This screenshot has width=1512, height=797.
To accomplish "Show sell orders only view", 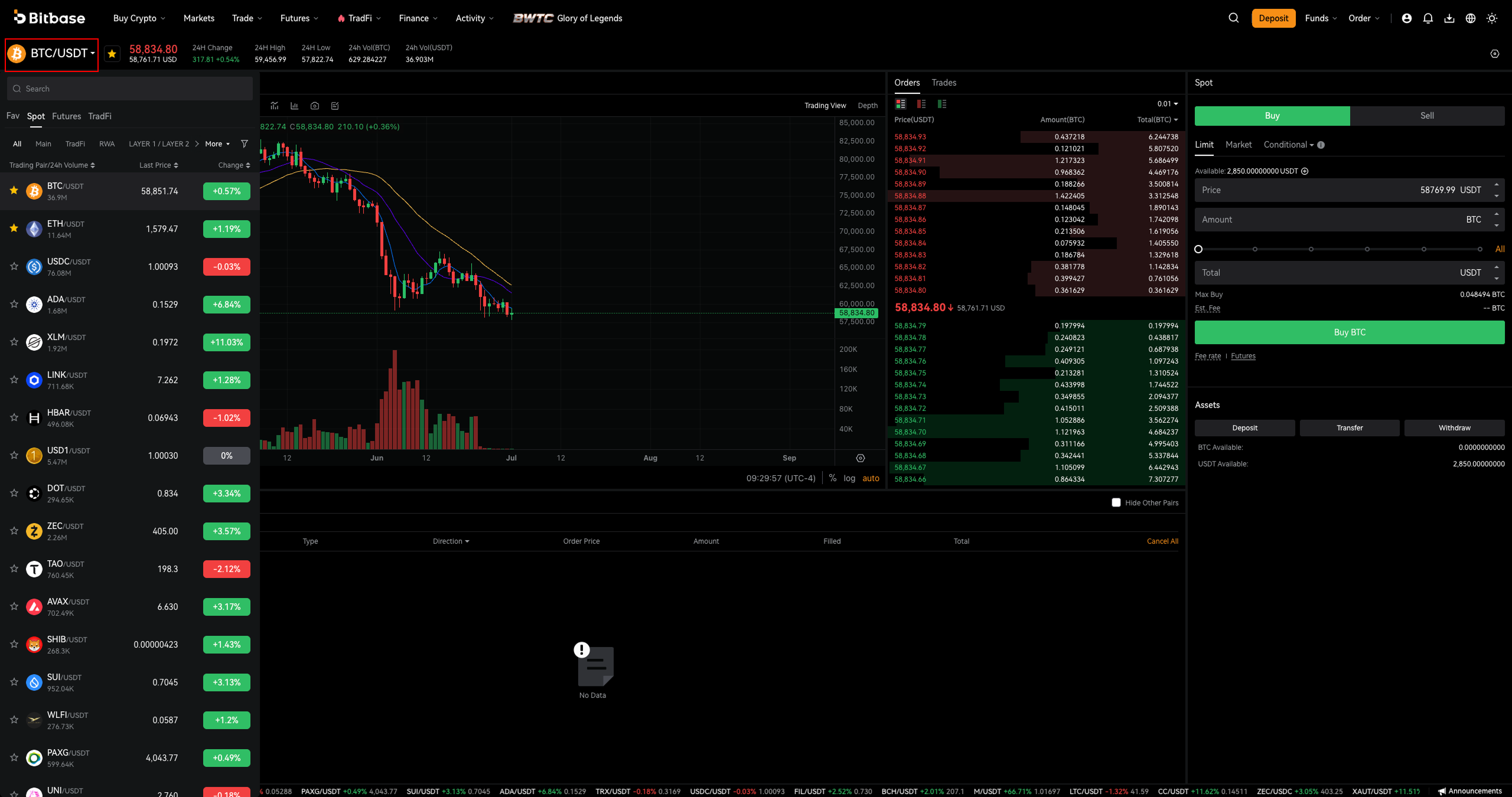I will pos(921,104).
